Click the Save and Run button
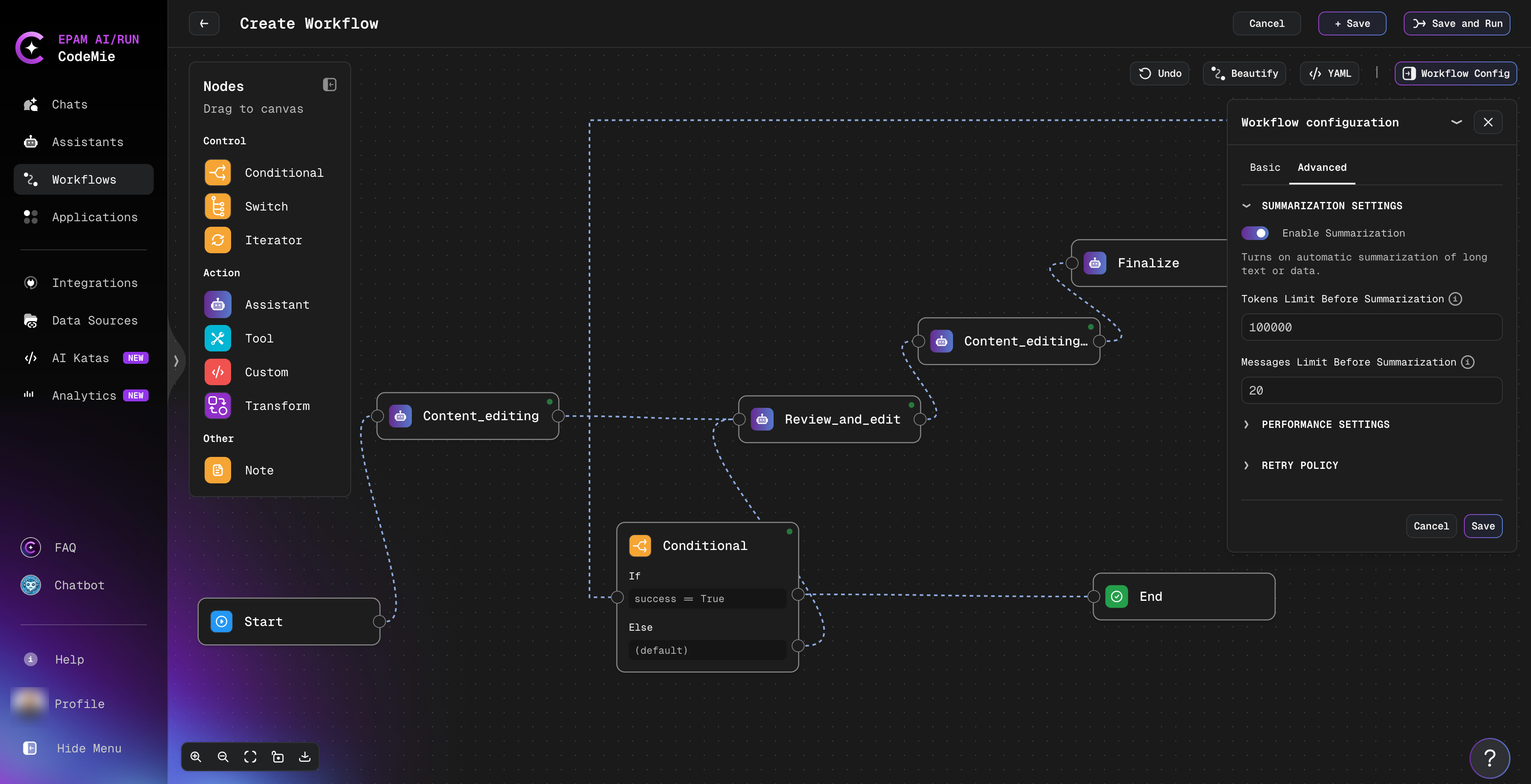The image size is (1531, 784). (1457, 24)
